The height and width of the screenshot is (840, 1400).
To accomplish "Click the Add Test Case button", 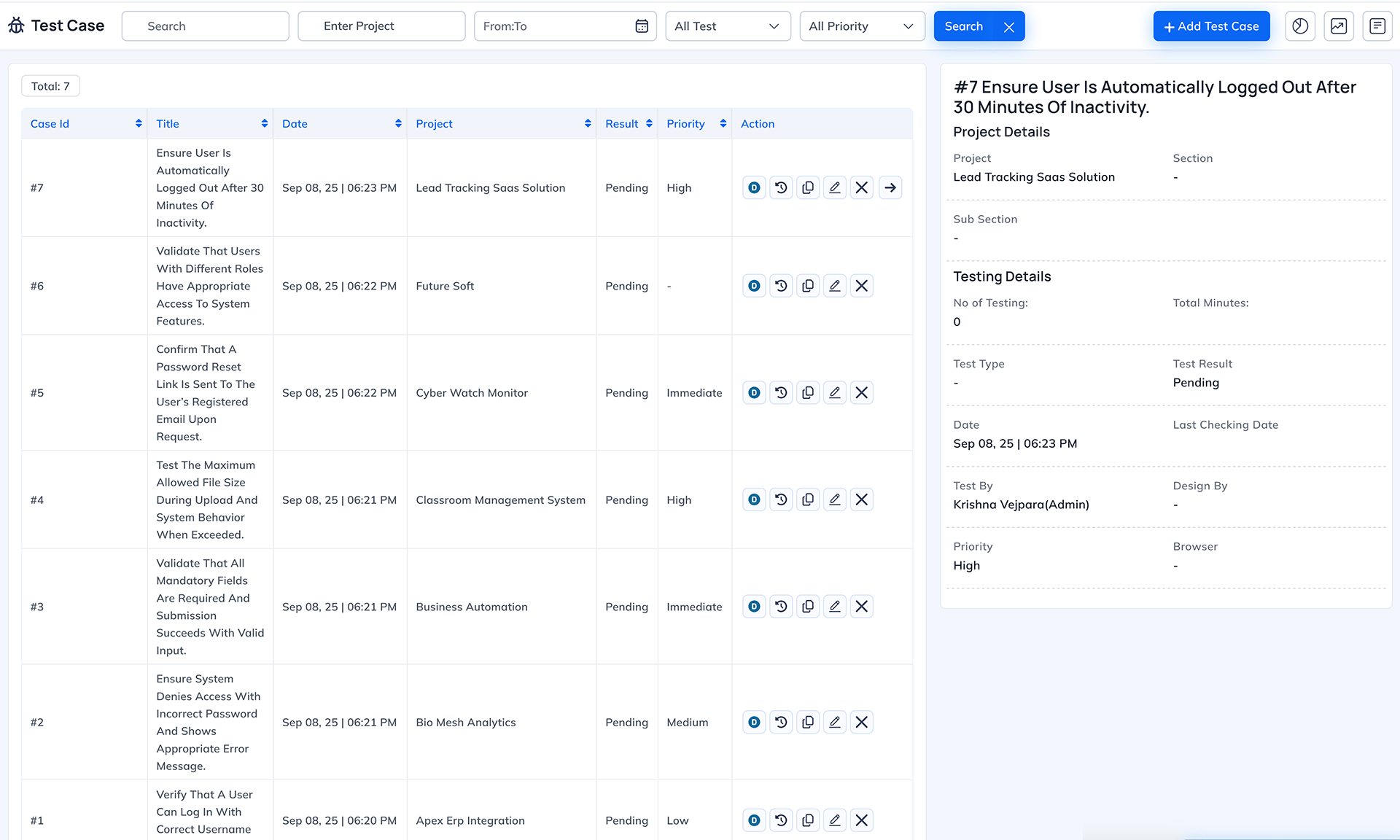I will pyautogui.click(x=1211, y=26).
